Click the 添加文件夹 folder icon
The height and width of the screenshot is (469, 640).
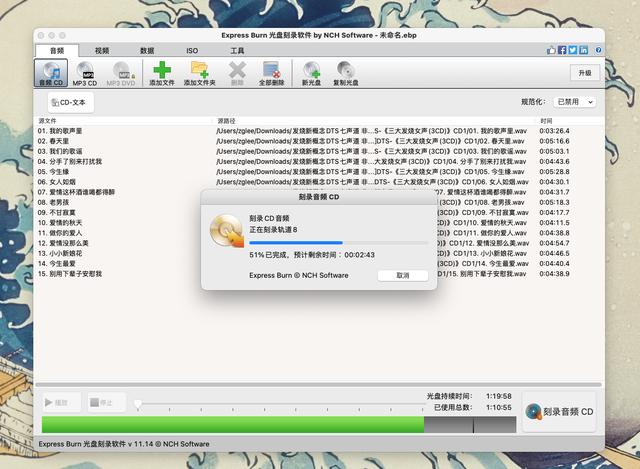tap(200, 70)
